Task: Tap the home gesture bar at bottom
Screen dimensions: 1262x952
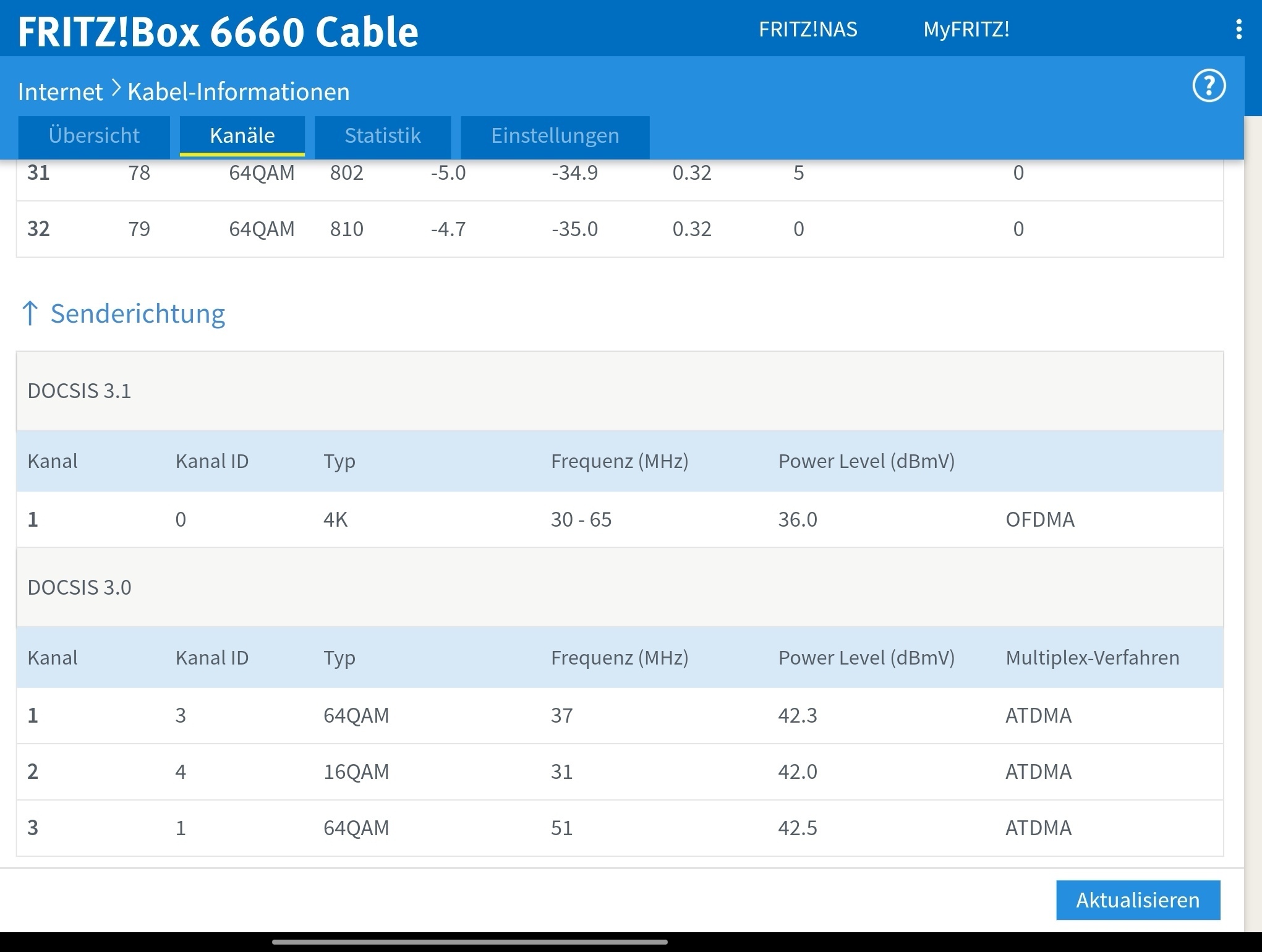Action: 470,942
